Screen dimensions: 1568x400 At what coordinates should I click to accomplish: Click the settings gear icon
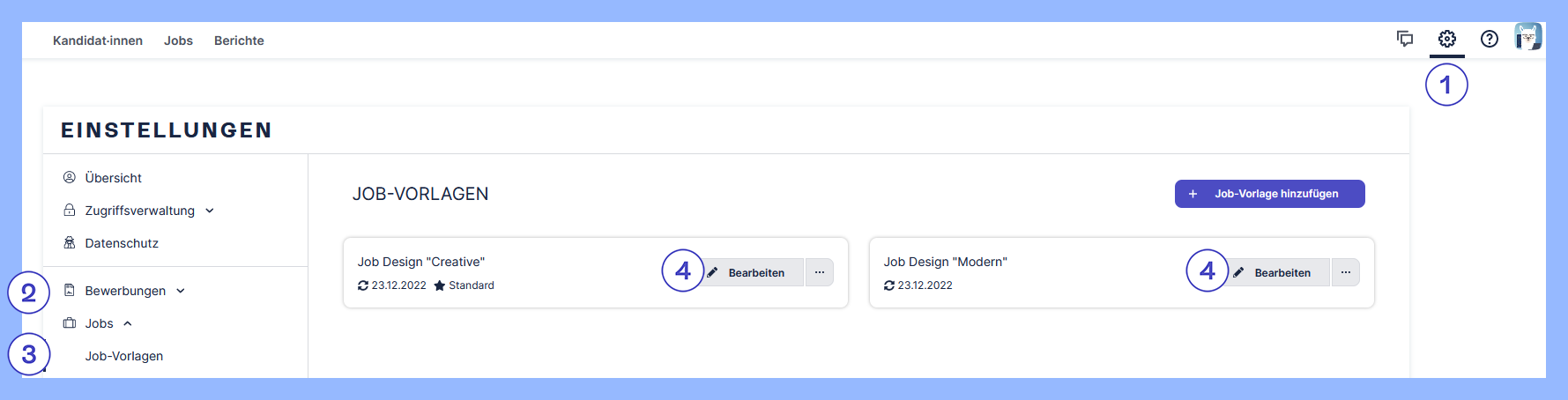[x=1447, y=39]
